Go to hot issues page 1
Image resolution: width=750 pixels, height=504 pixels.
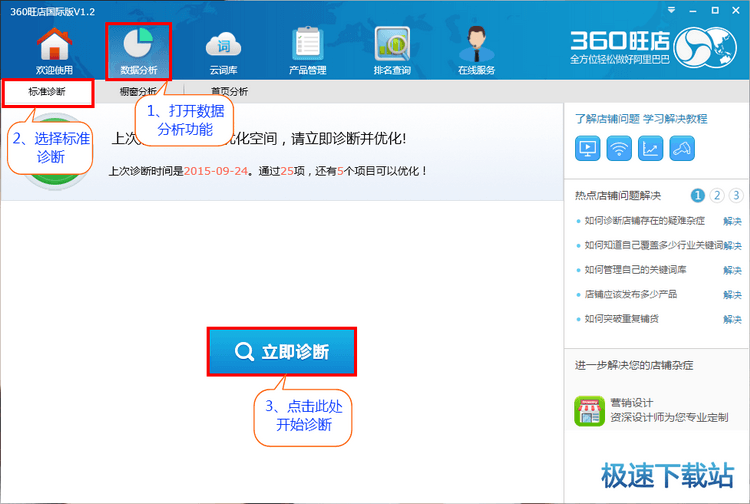point(697,195)
